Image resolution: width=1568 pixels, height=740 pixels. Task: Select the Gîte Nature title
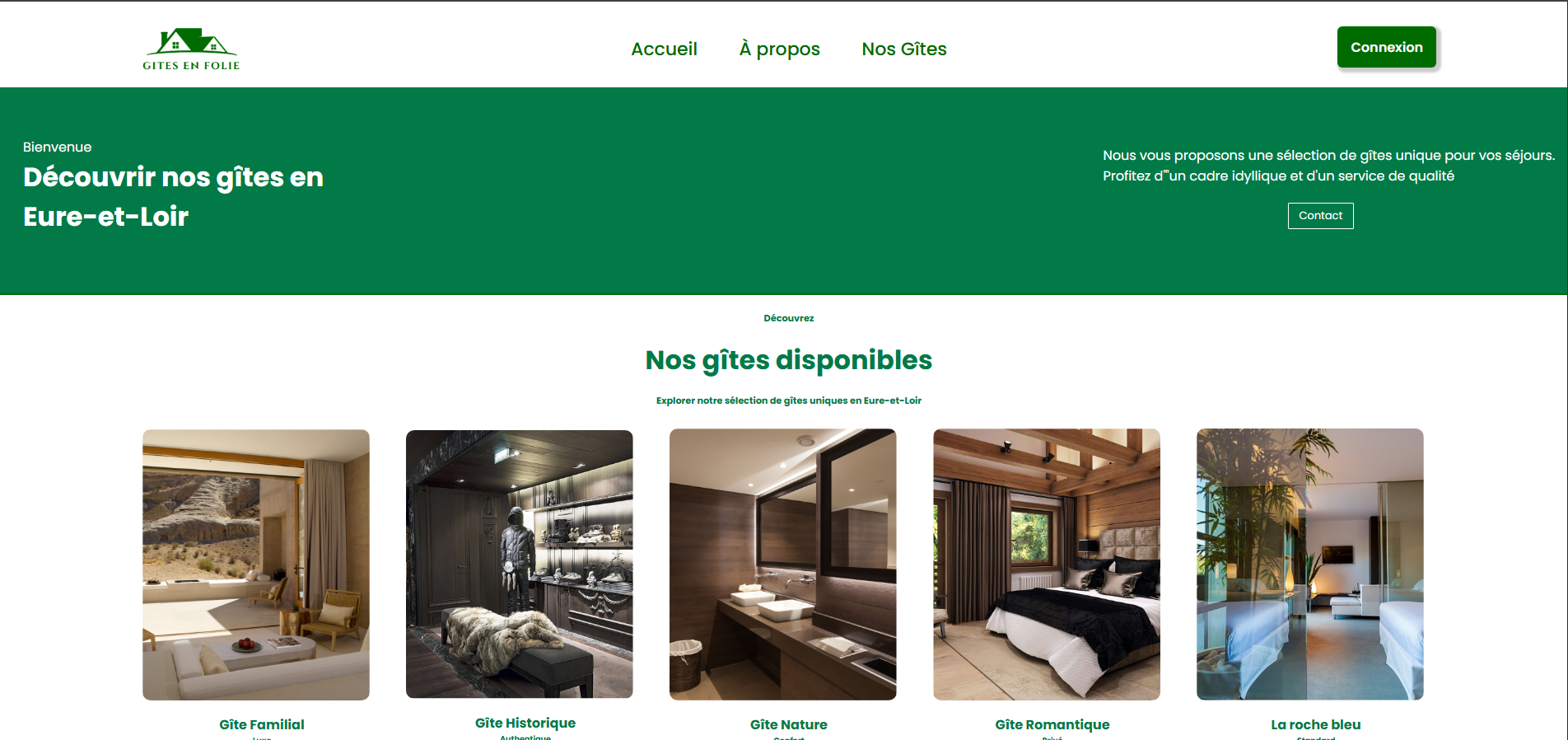789,724
